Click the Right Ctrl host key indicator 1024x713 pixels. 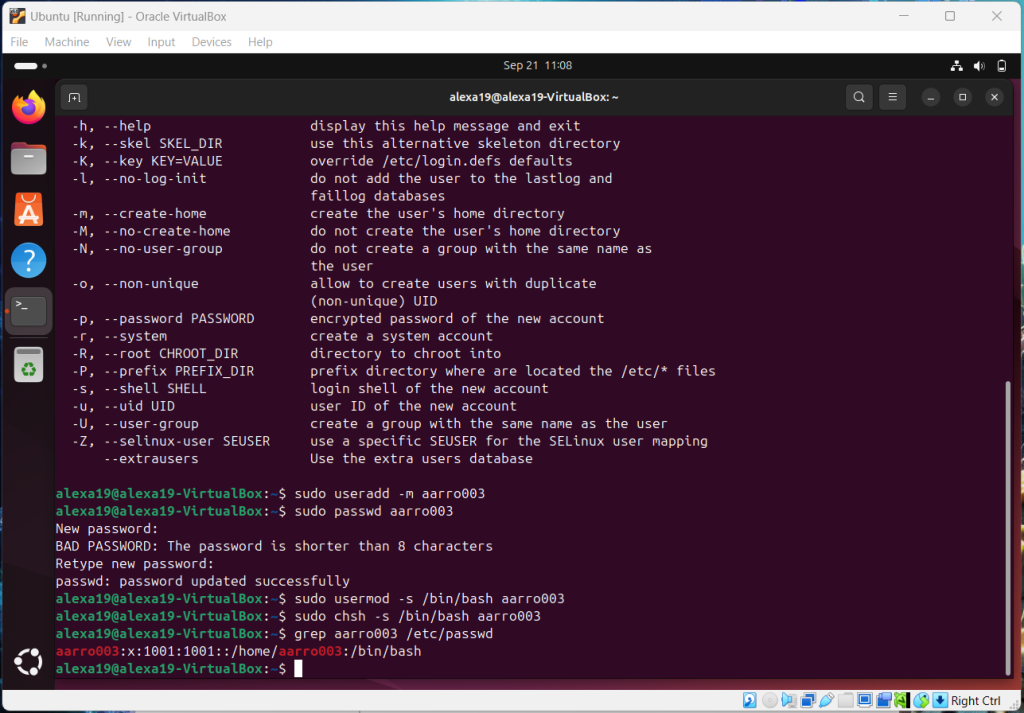point(975,700)
